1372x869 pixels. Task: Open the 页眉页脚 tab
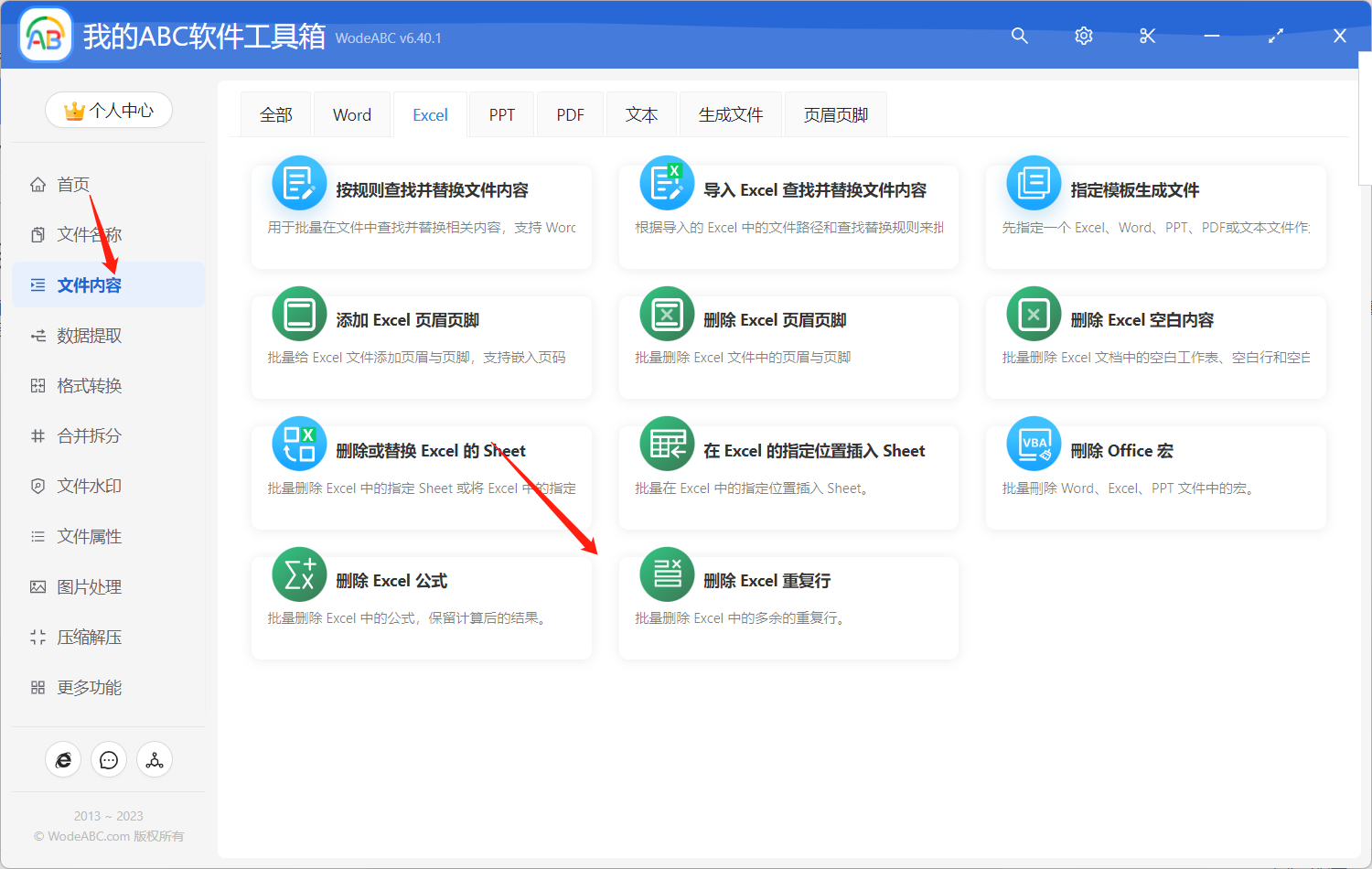coord(834,113)
